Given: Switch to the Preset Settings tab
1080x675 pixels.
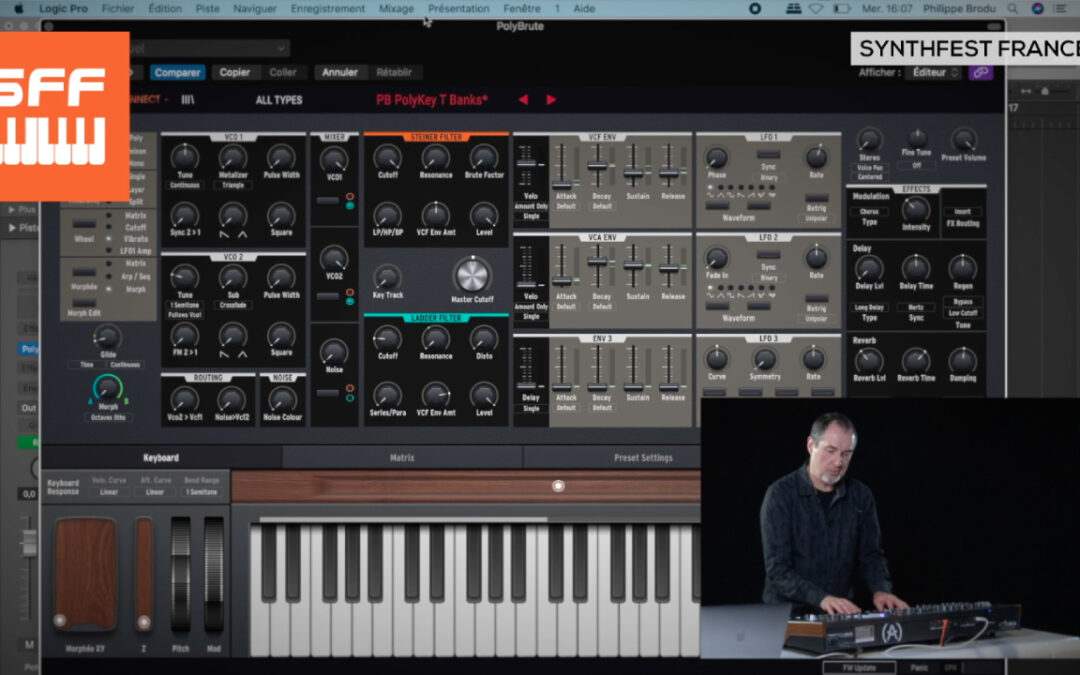Looking at the screenshot, I should tap(643, 457).
